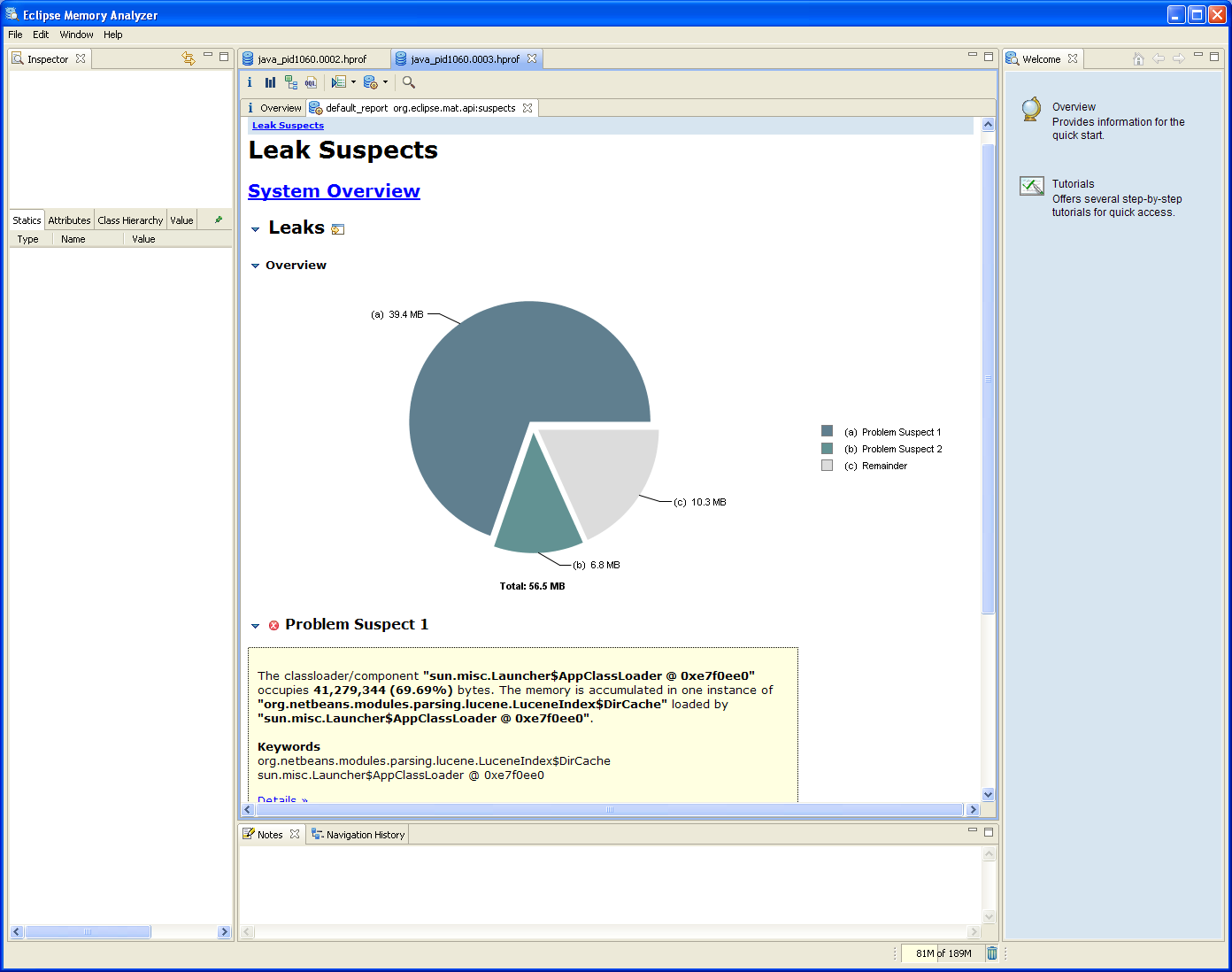Switch to java_pid1060.0002.hprof tab

click(x=314, y=58)
